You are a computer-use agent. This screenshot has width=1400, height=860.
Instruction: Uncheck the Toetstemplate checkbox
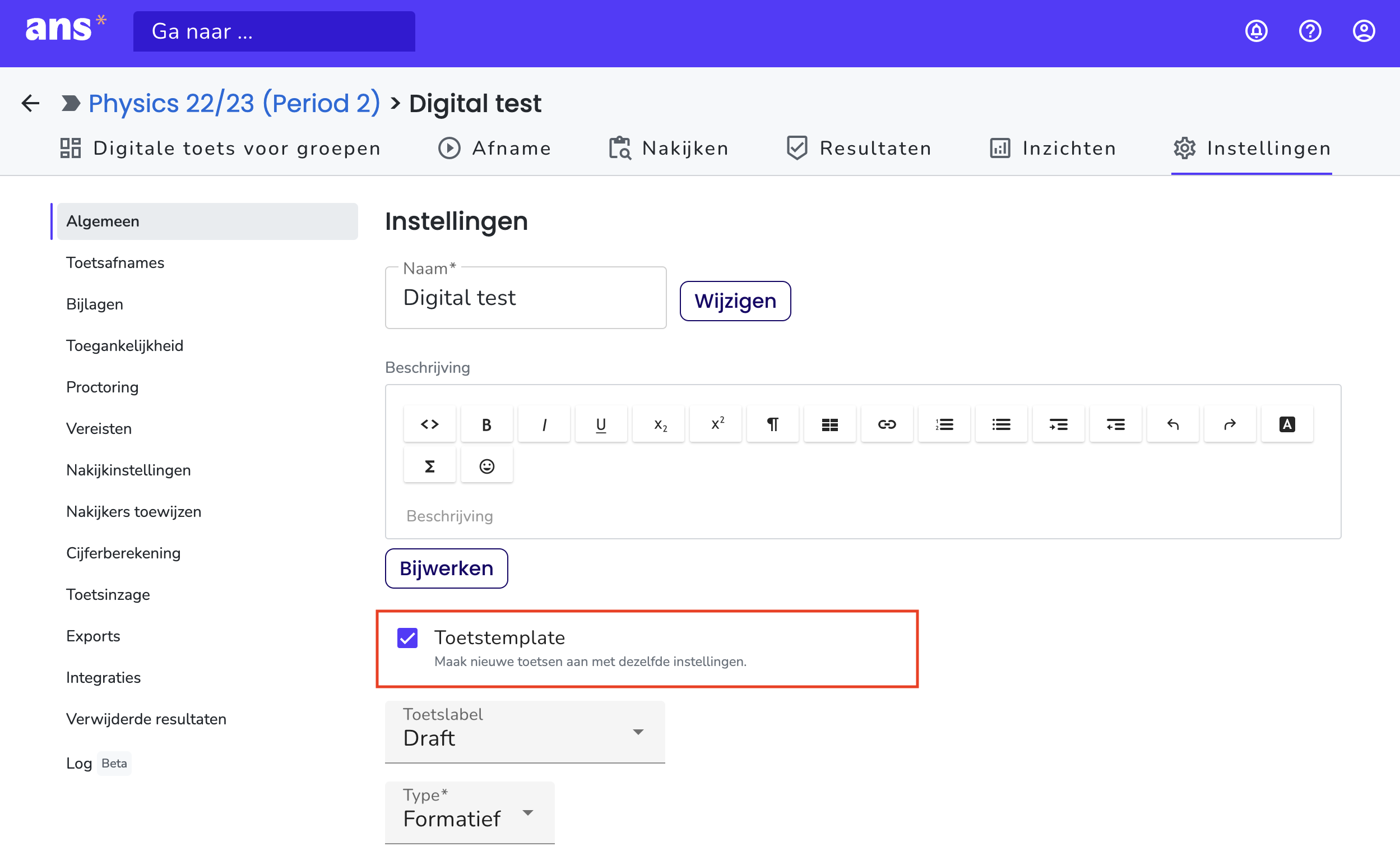[x=407, y=638]
